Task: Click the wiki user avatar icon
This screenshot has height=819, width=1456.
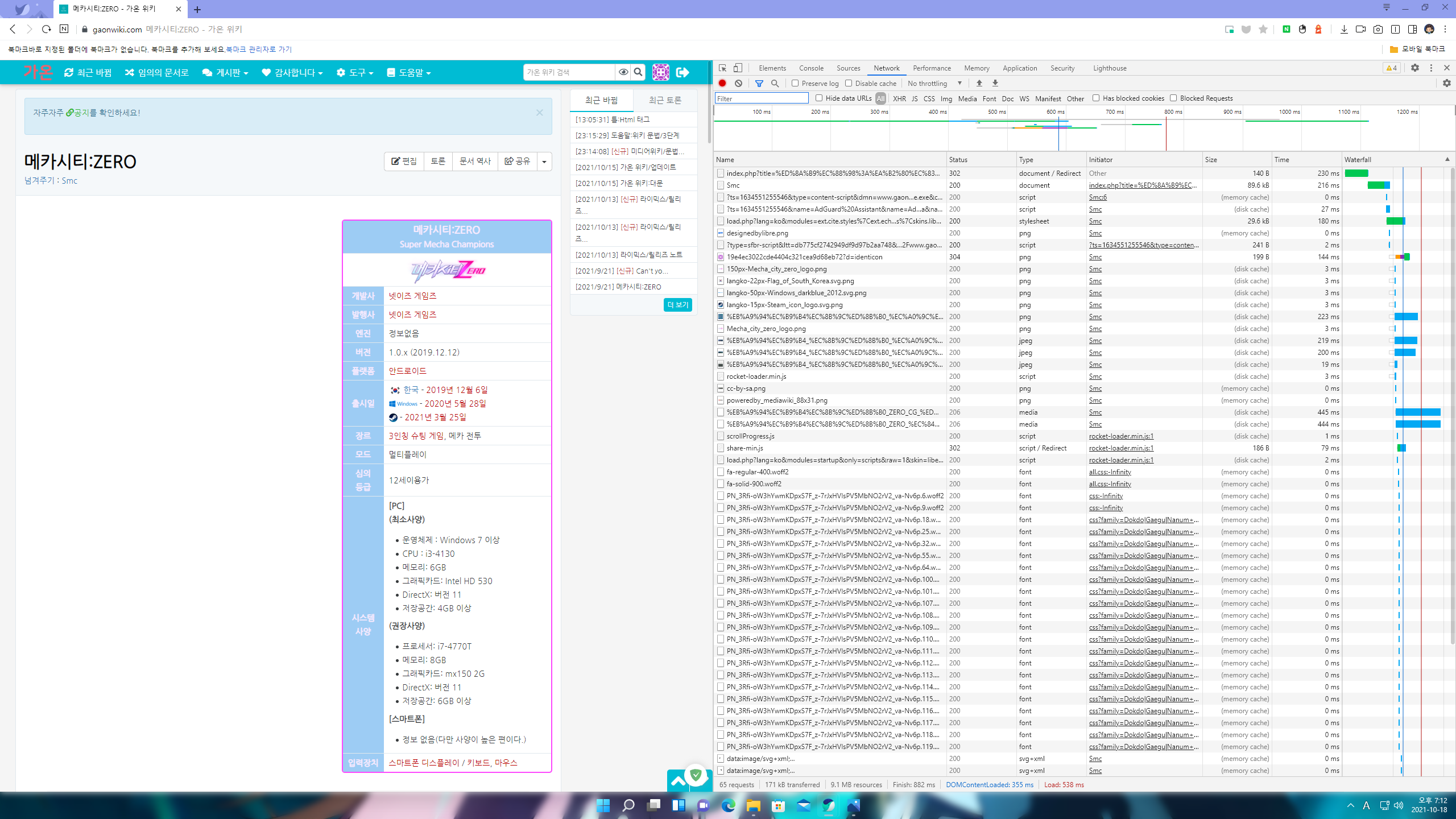Action: point(660,72)
